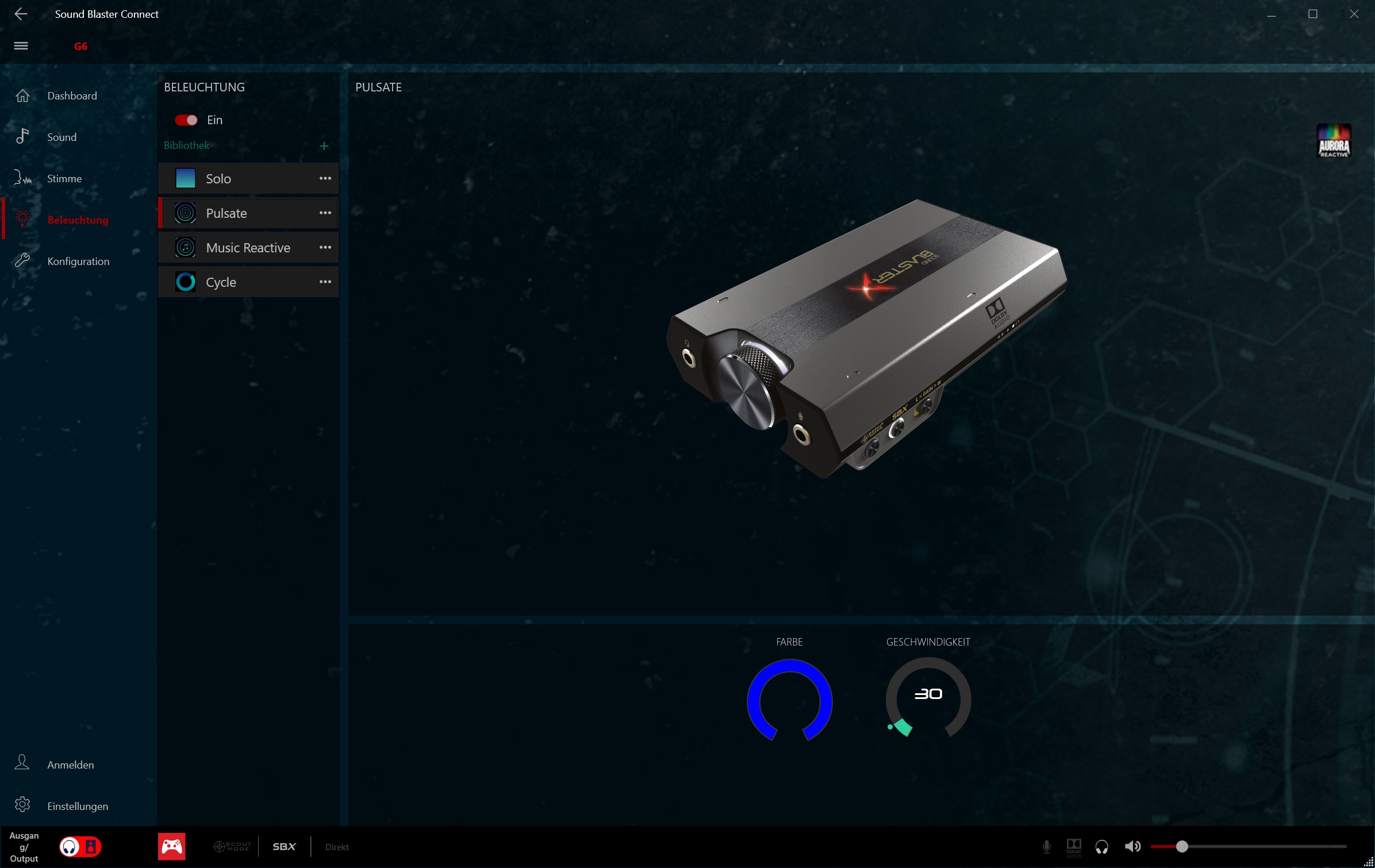This screenshot has height=868, width=1375.
Task: Mute the speaker volume icon
Action: point(1132,846)
